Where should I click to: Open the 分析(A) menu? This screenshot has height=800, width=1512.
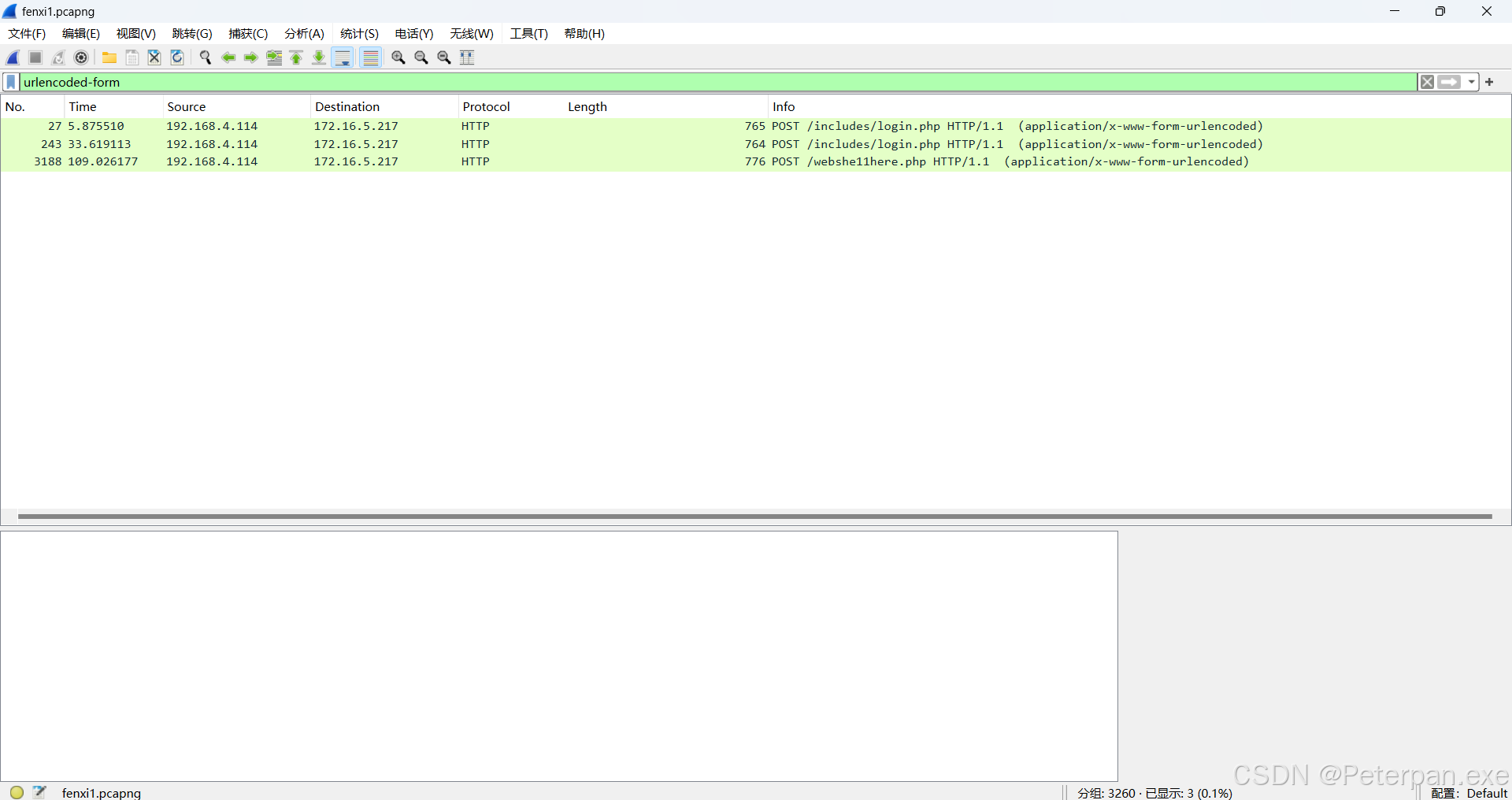point(305,34)
